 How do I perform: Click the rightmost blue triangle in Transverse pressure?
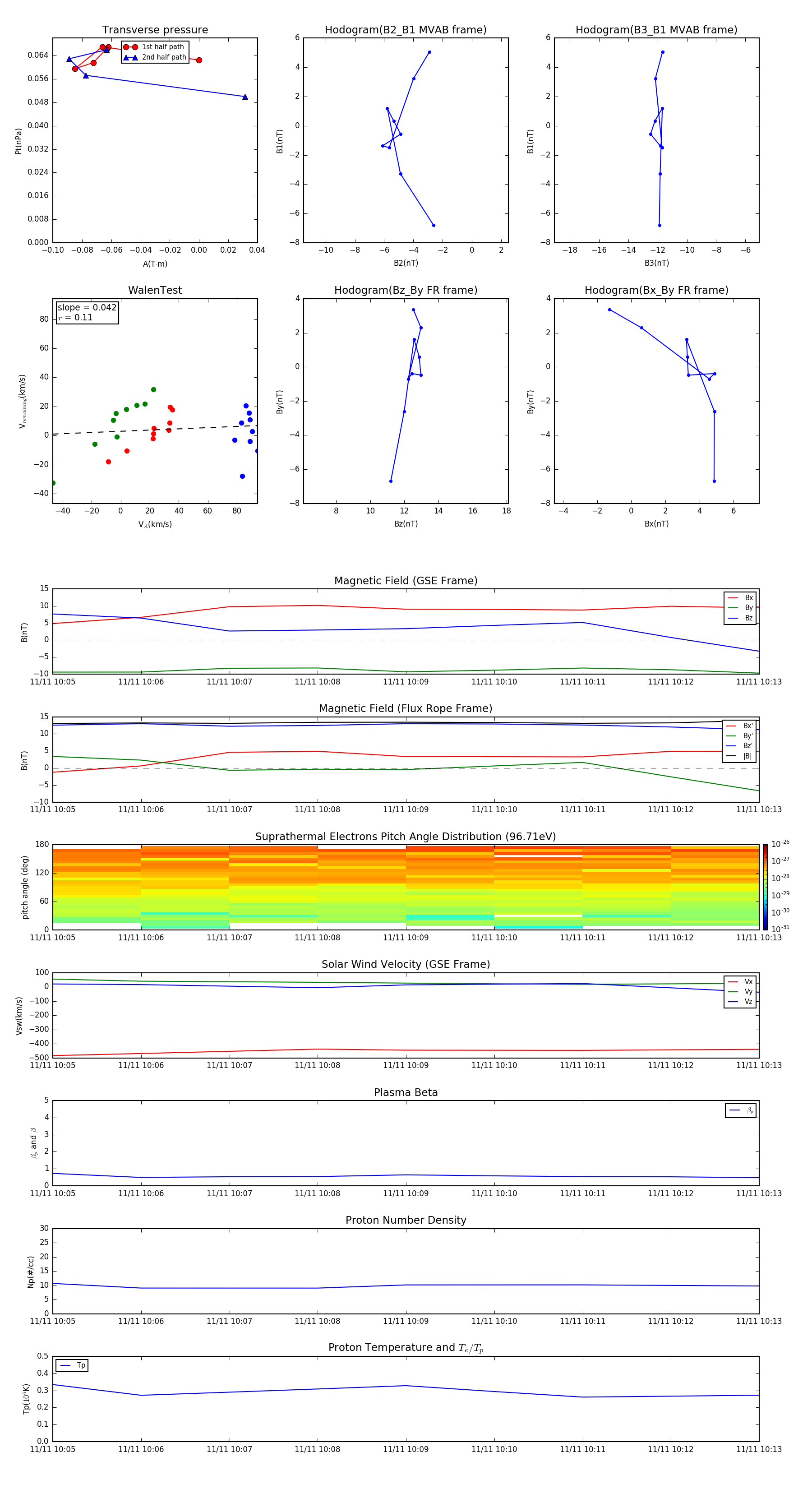coord(245,97)
